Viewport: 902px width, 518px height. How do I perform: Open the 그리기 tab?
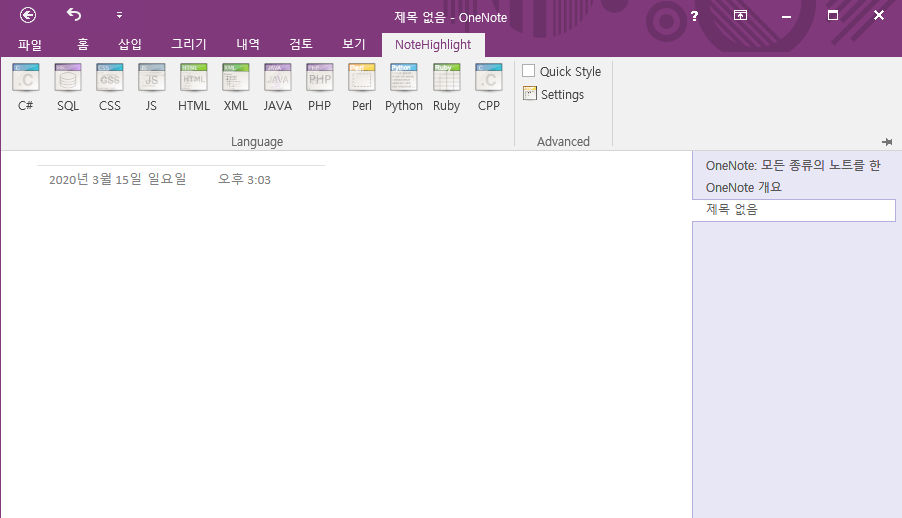[189, 44]
